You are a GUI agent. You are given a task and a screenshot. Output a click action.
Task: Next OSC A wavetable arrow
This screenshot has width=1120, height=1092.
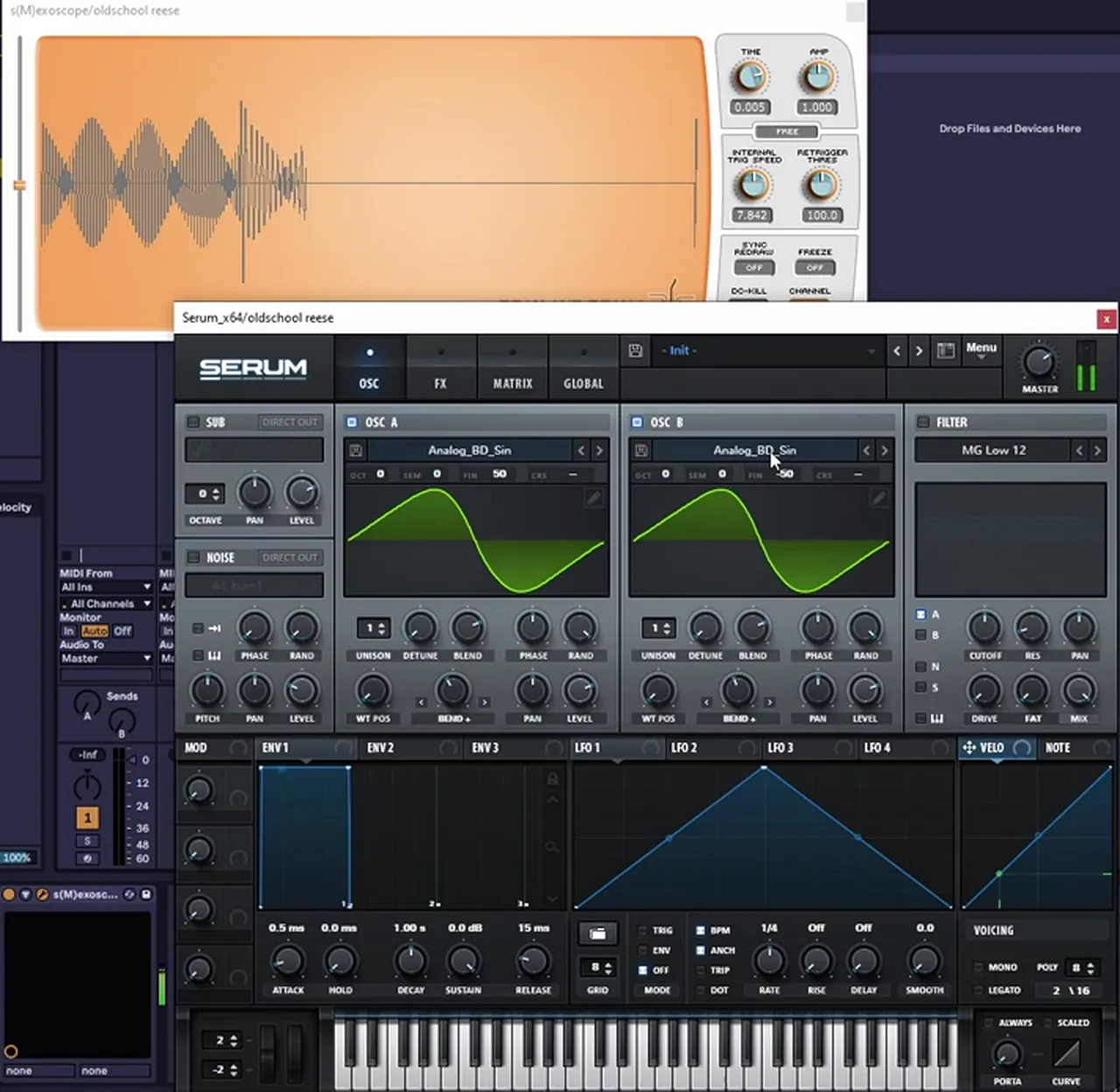click(599, 451)
